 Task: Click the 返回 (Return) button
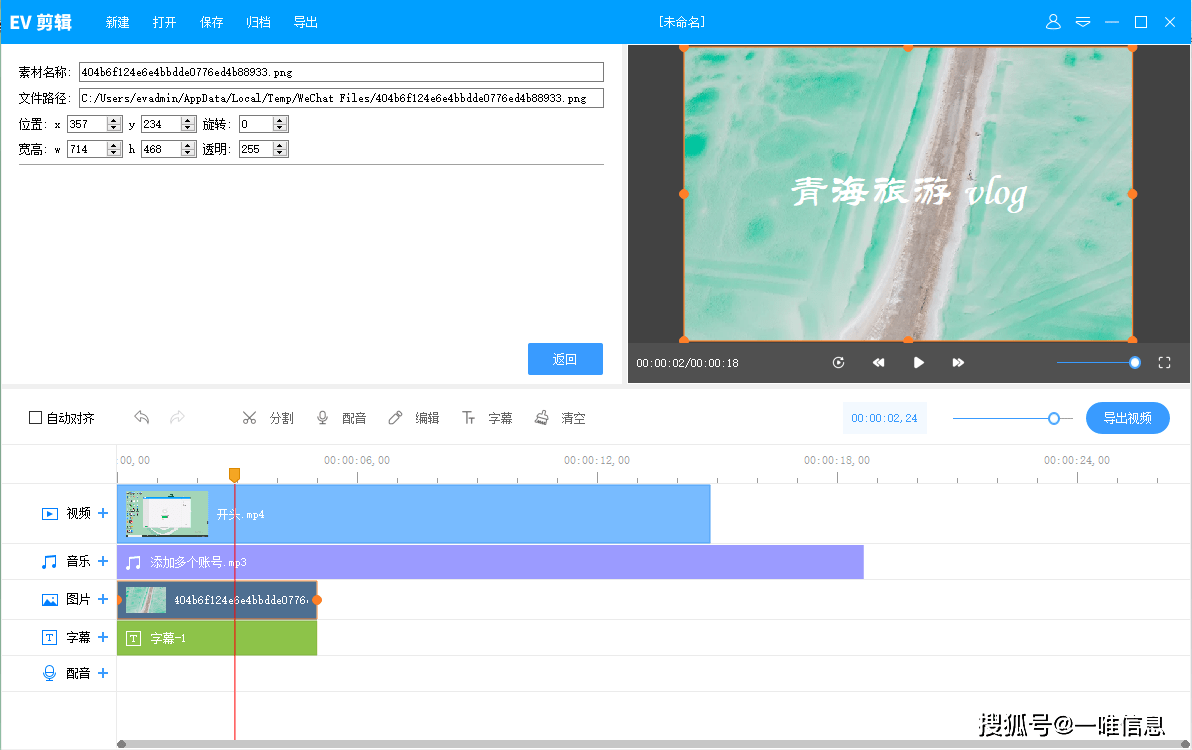point(565,359)
